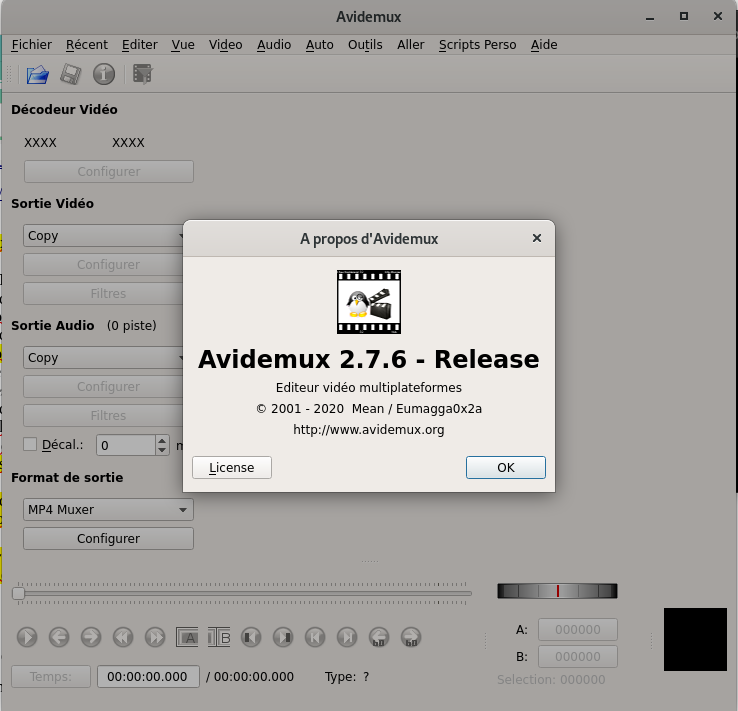
Task: Click the Open Video folder icon
Action: coord(38,74)
